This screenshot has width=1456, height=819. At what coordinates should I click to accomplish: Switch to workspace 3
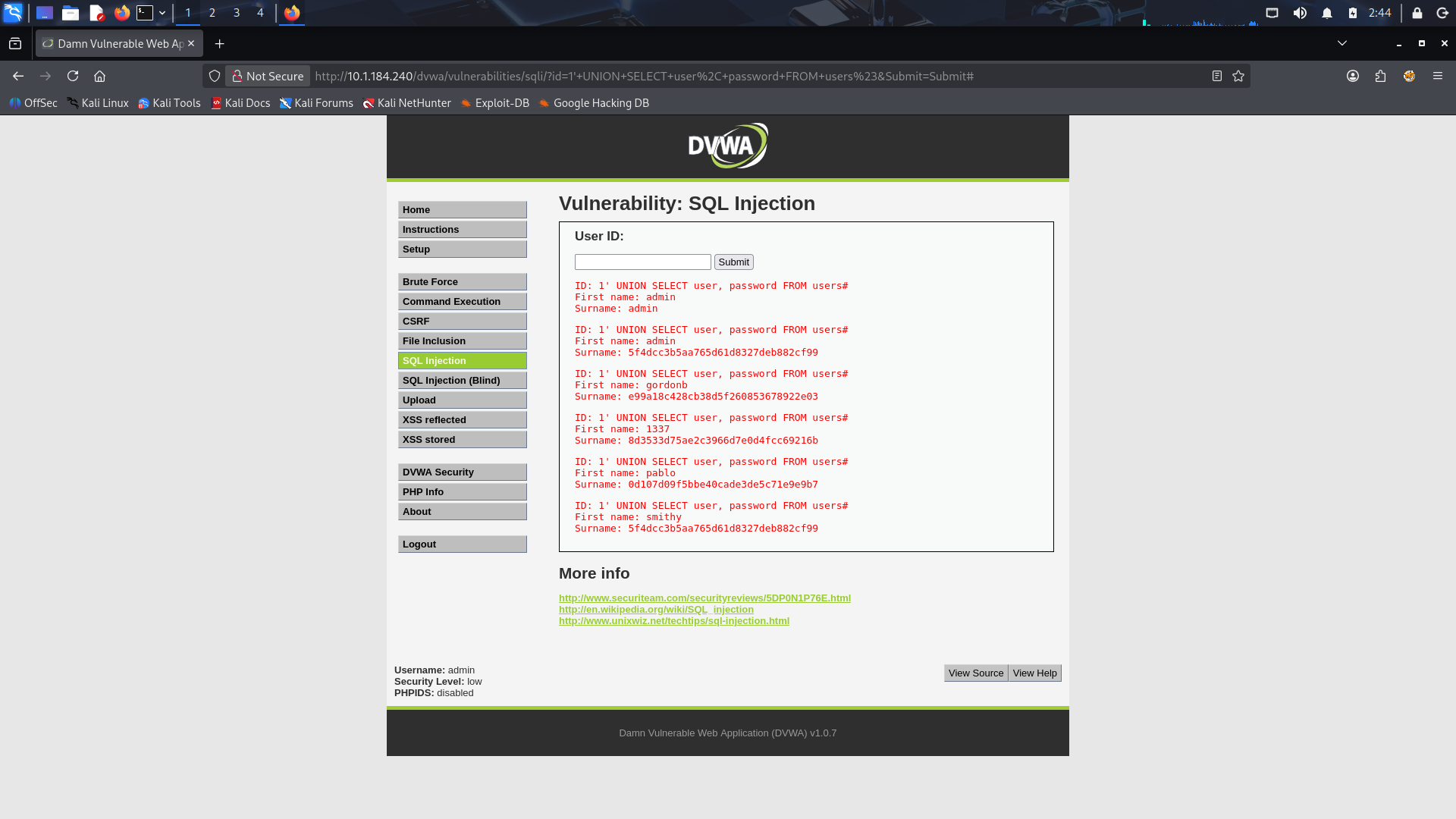tap(237, 13)
